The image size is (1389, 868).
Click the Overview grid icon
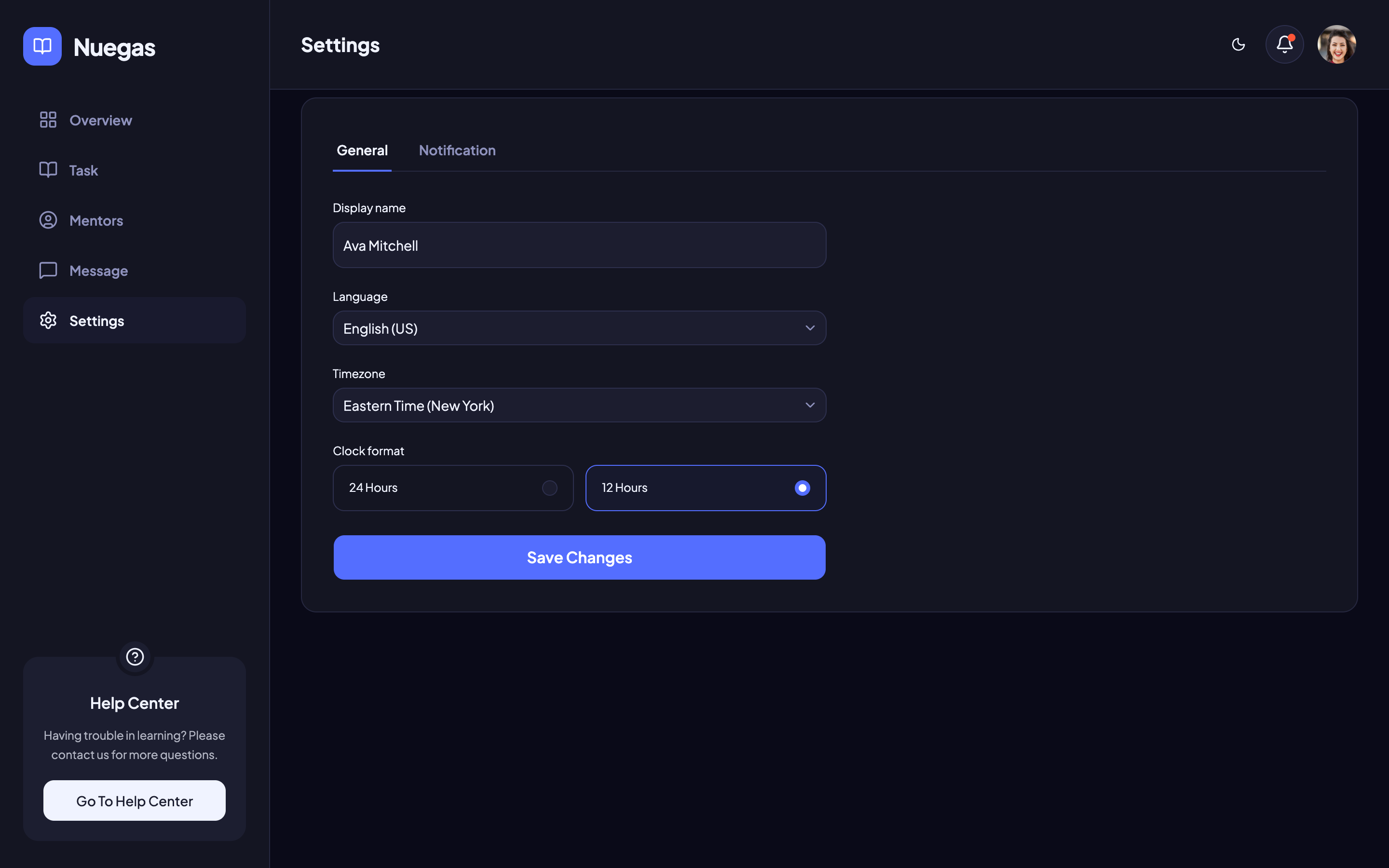coord(48,120)
